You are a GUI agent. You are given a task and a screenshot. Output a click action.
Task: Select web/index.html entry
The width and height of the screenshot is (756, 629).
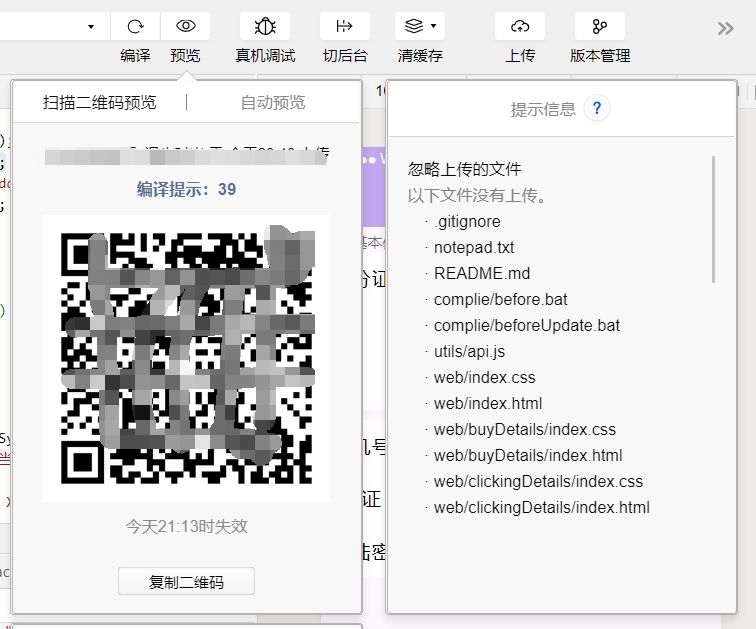click(x=488, y=404)
